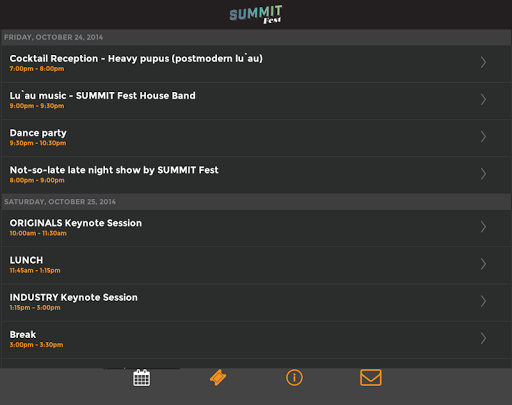Open the envelope mail tab icon
The image size is (512, 405).
point(371,378)
